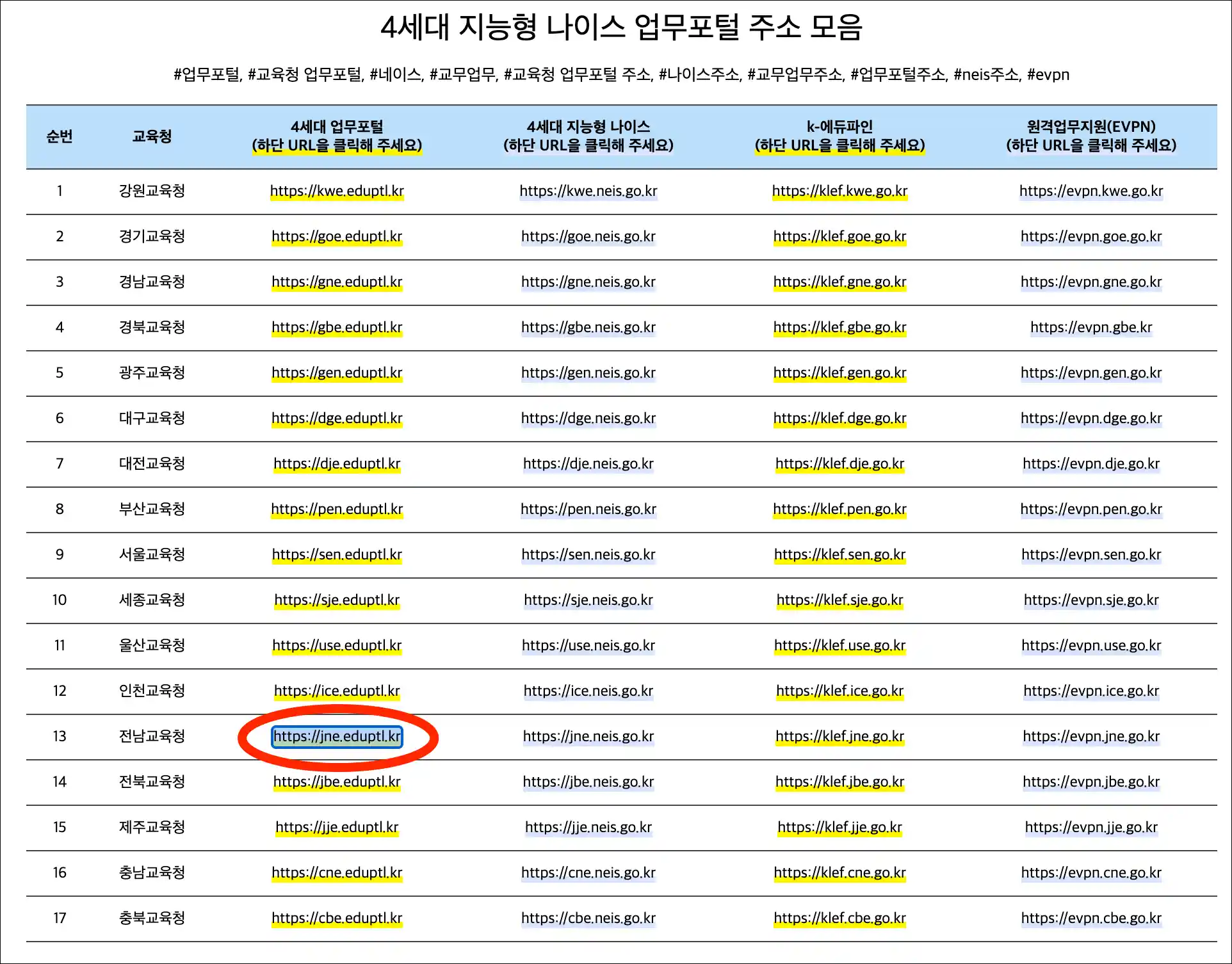Click the 원격업무지원(EVPN) column header

[1091, 136]
